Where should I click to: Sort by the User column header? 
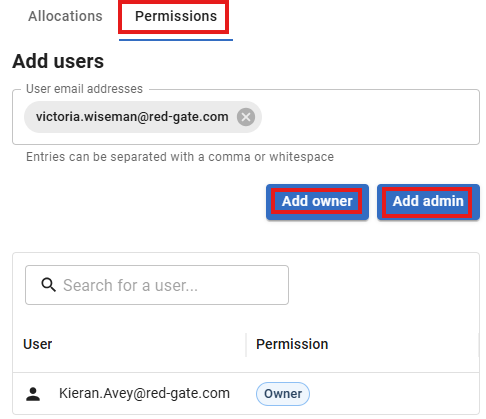38,344
